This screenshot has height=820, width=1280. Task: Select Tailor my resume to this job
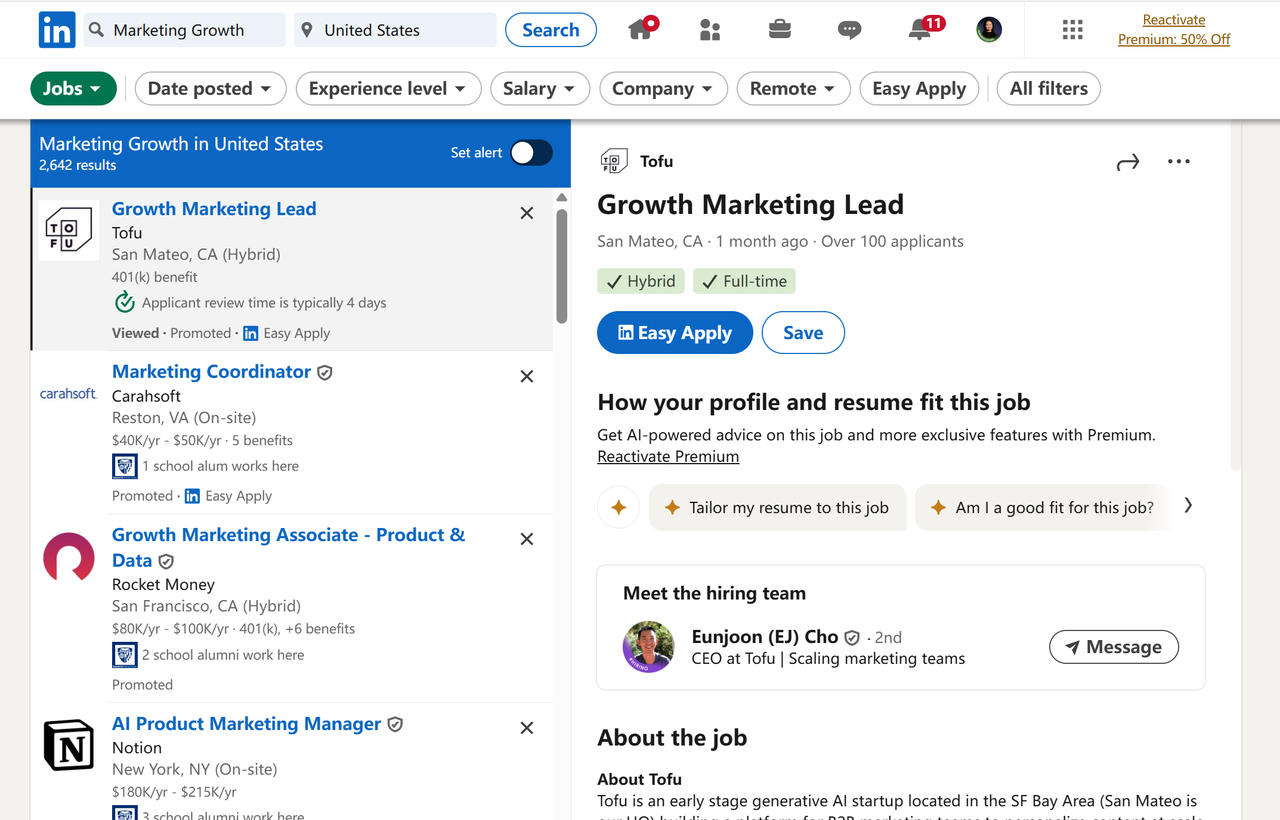[x=777, y=508]
